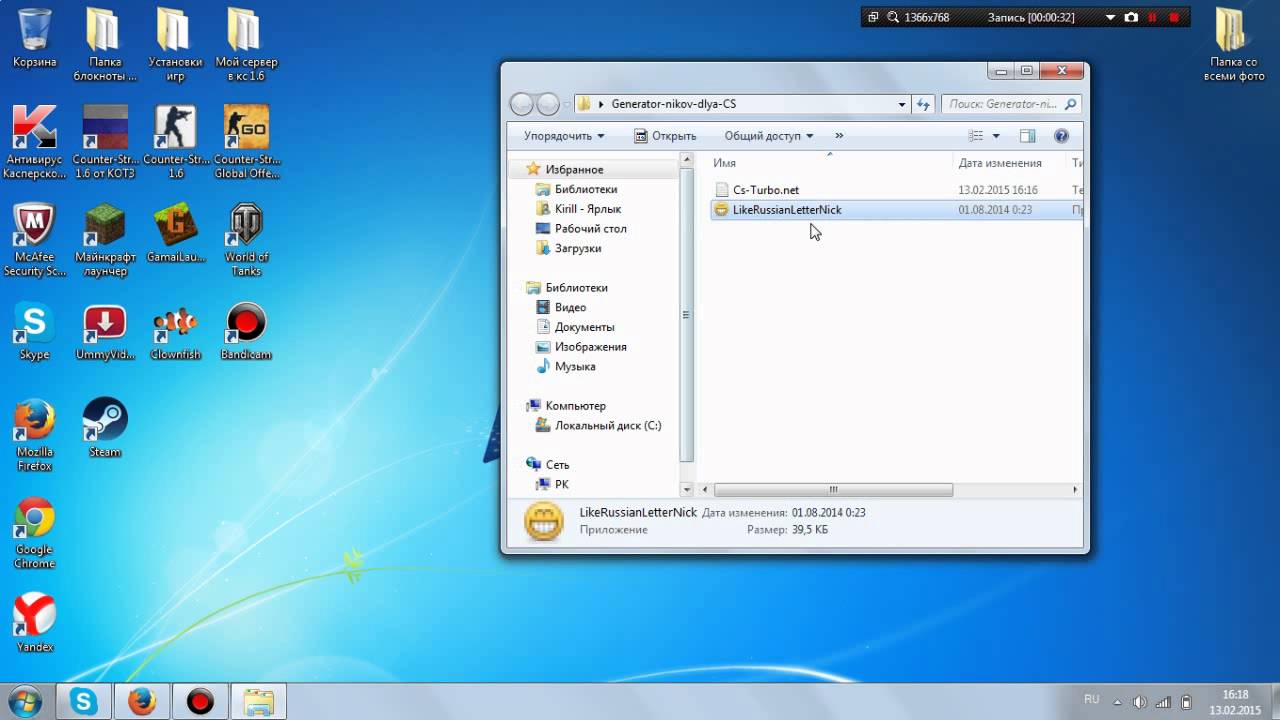This screenshot has height=720, width=1280.
Task: Launch Kaspersky antivirus desktop shortcut
Action: click(x=34, y=141)
